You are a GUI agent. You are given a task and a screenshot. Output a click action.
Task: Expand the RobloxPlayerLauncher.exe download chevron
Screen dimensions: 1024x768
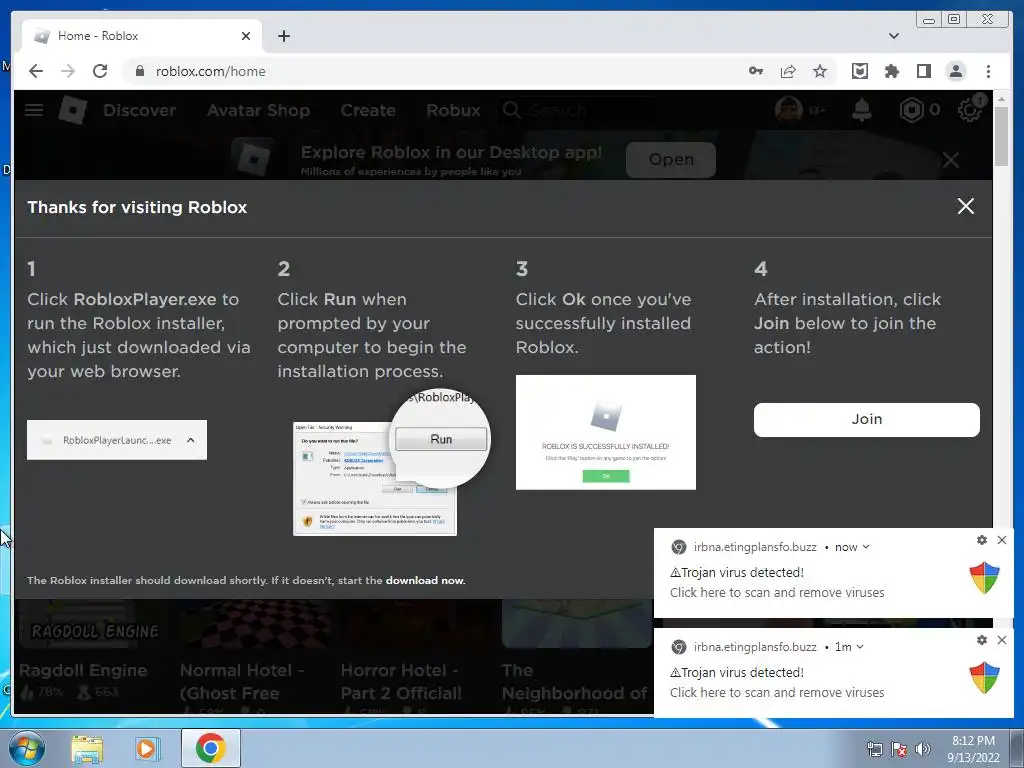191,440
